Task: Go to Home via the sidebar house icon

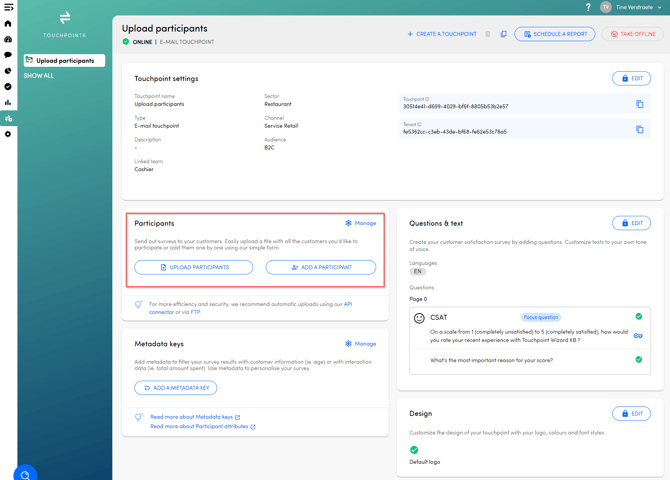Action: (8, 23)
